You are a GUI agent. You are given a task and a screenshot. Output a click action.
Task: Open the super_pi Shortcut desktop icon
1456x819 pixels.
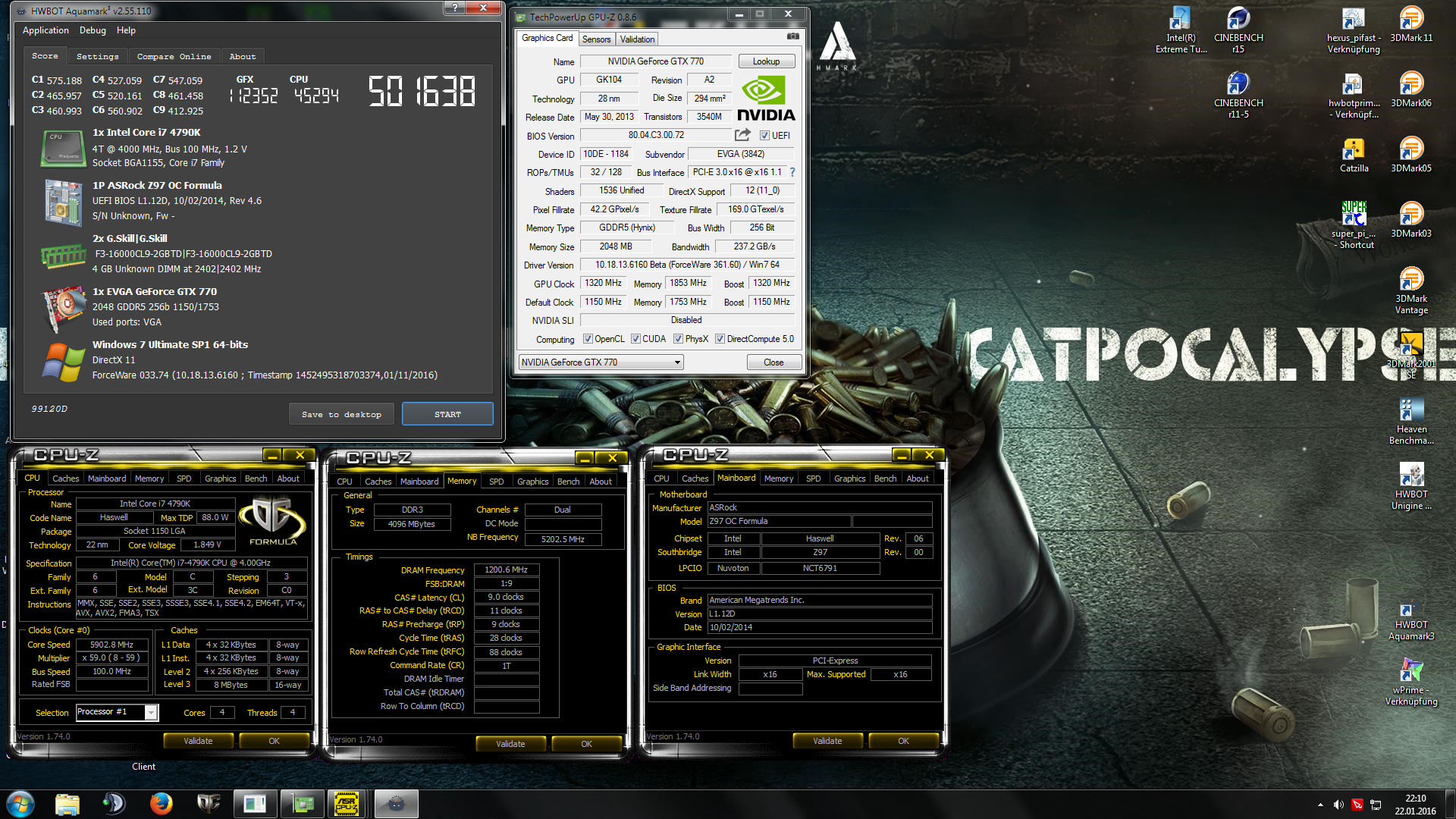pos(1354,225)
